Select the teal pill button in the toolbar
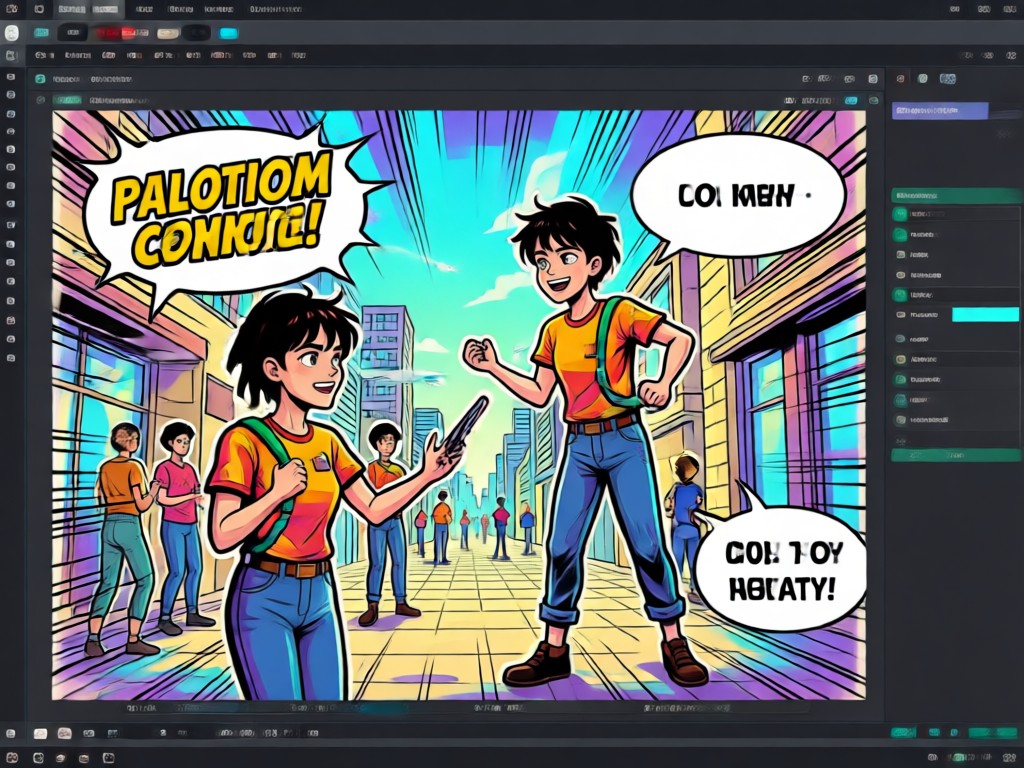 coord(41,33)
